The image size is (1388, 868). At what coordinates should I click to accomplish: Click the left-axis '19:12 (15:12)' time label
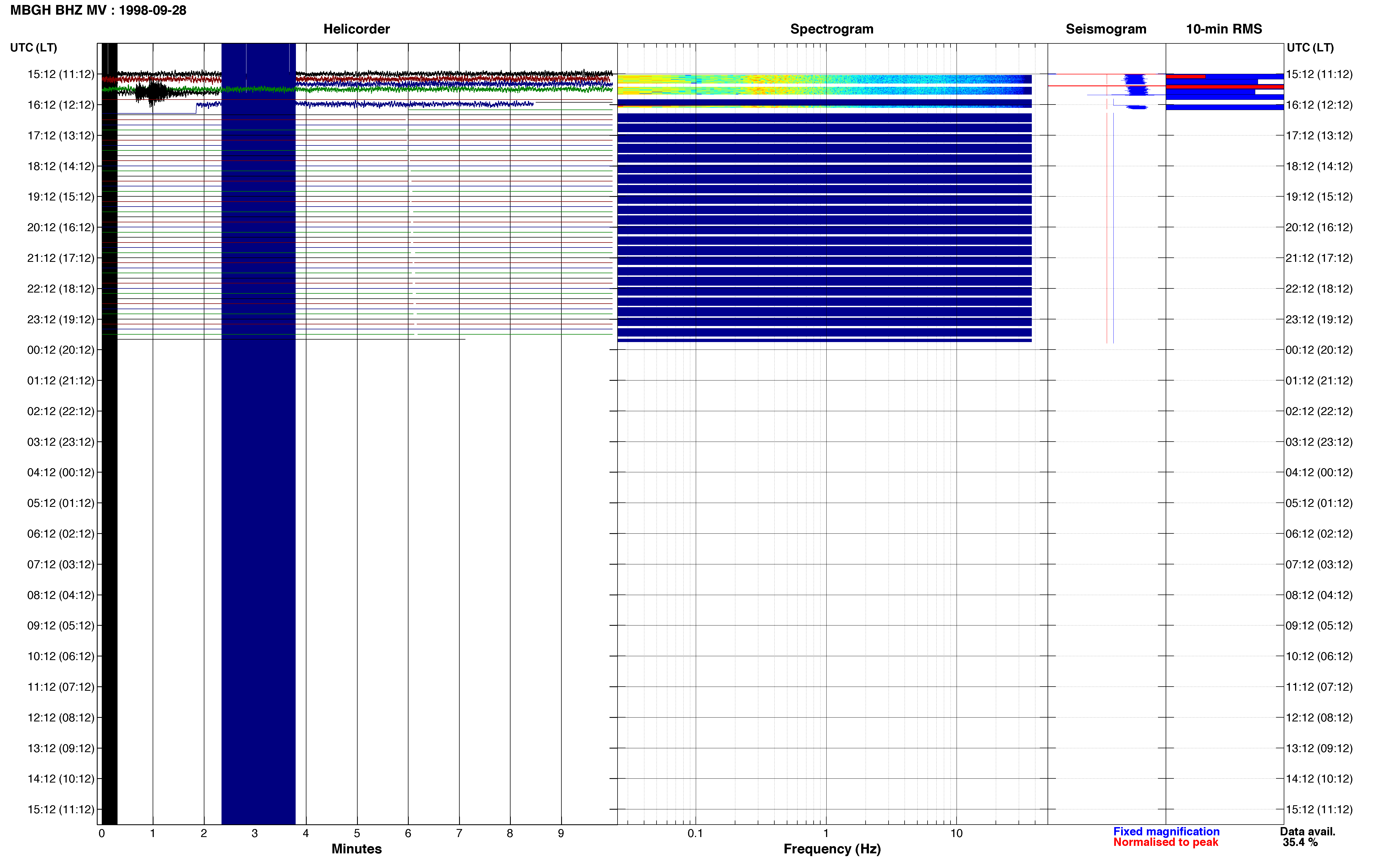point(61,197)
